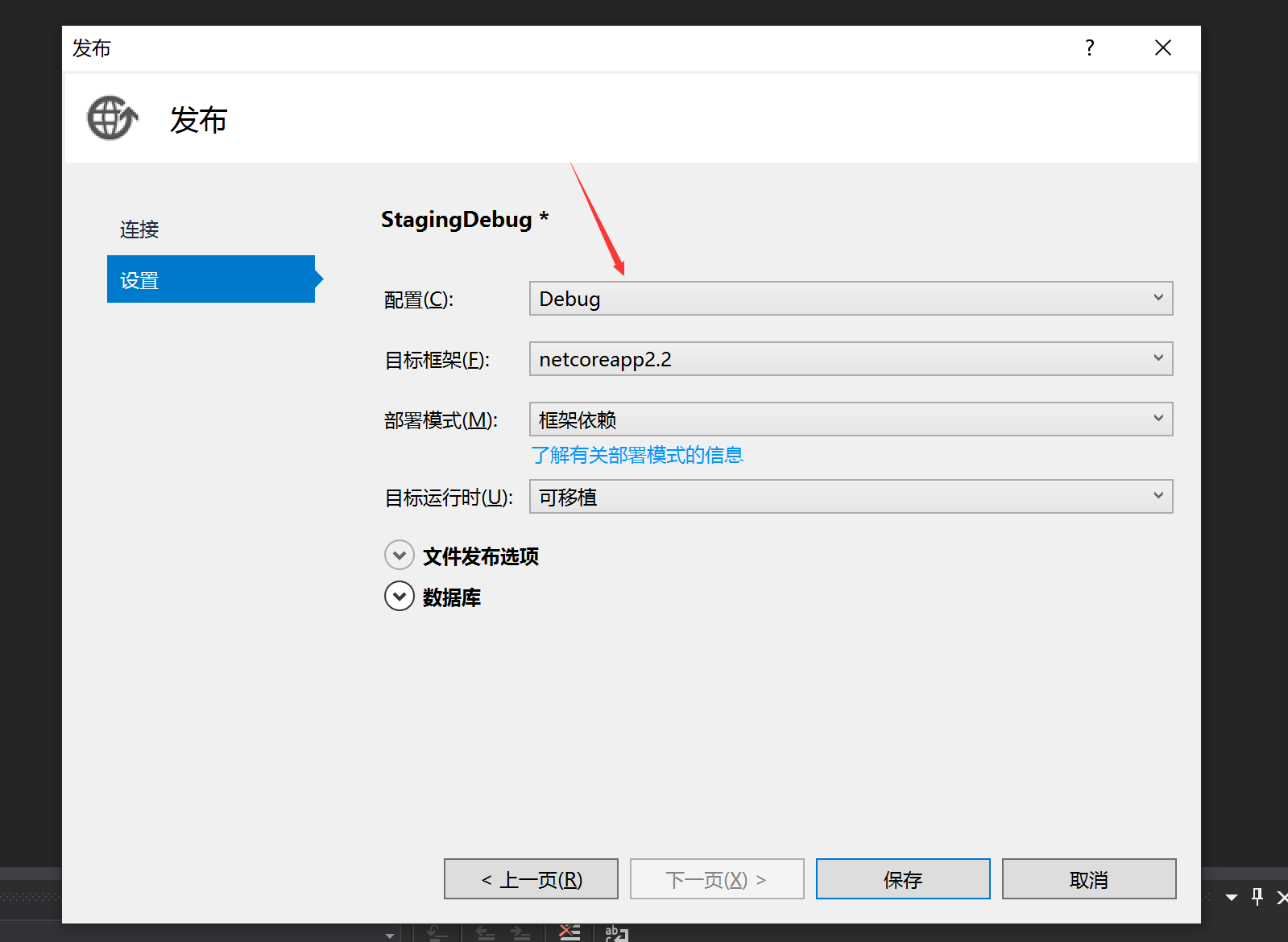Close the publish dialog window
The image size is (1288, 942).
(x=1162, y=48)
